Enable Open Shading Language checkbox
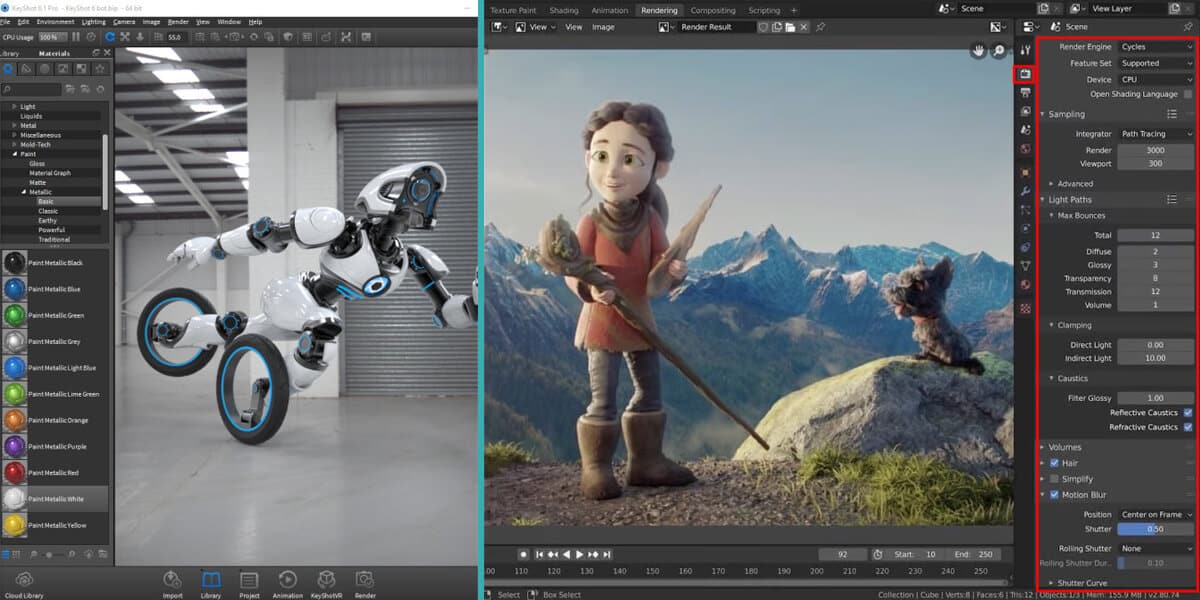1200x600 pixels. pos(1188,94)
